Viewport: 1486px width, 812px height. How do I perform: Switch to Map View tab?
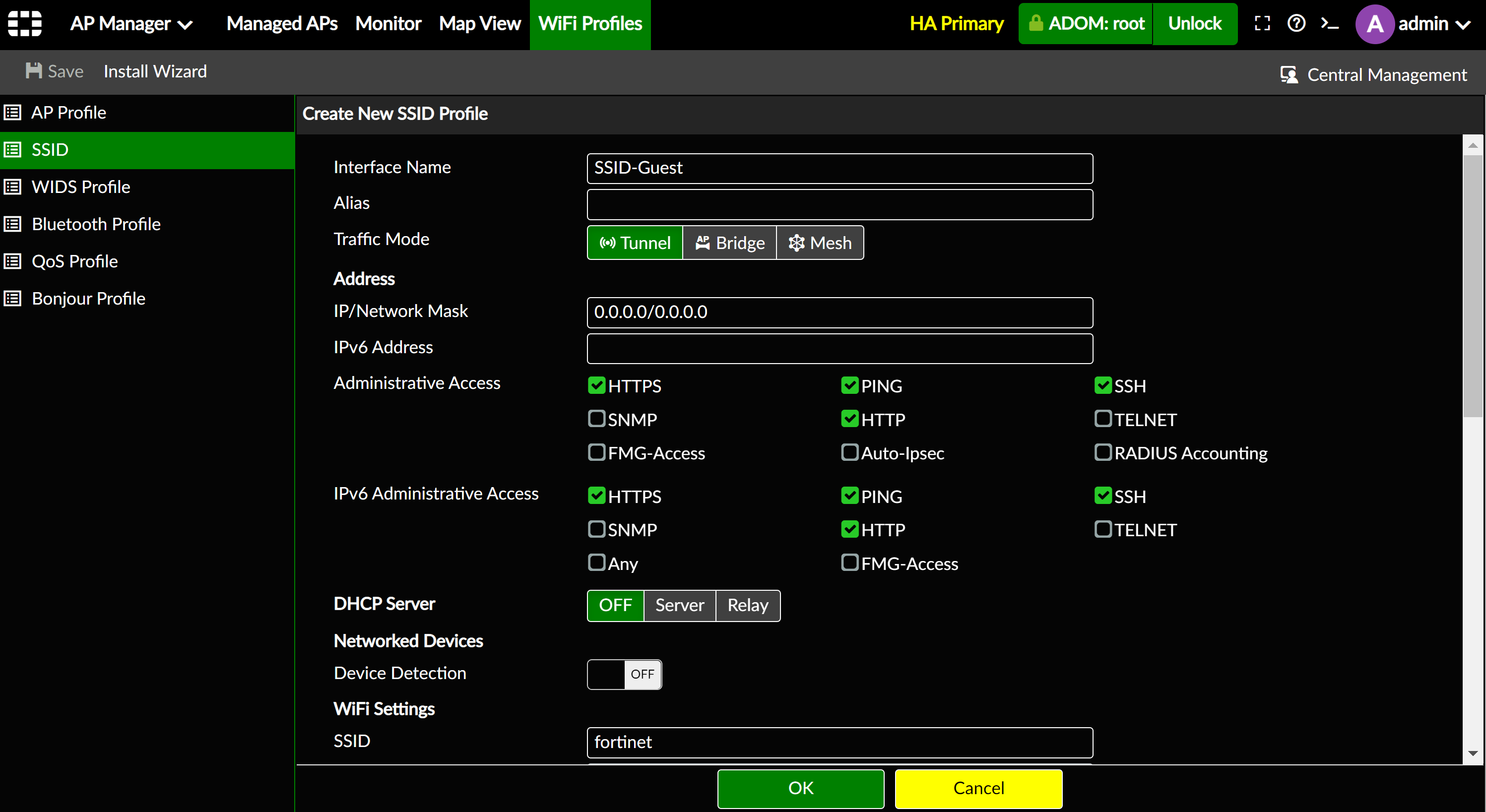coord(480,24)
